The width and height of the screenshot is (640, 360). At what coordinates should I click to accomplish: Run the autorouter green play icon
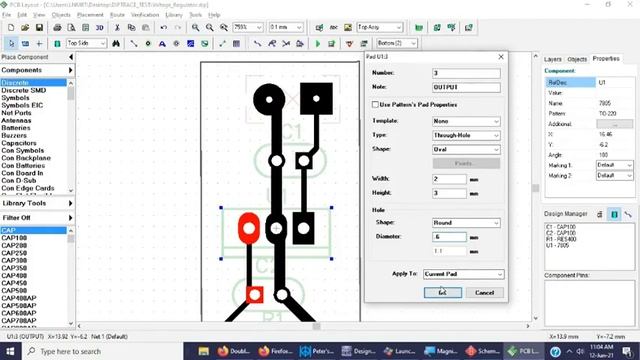pos(318,43)
